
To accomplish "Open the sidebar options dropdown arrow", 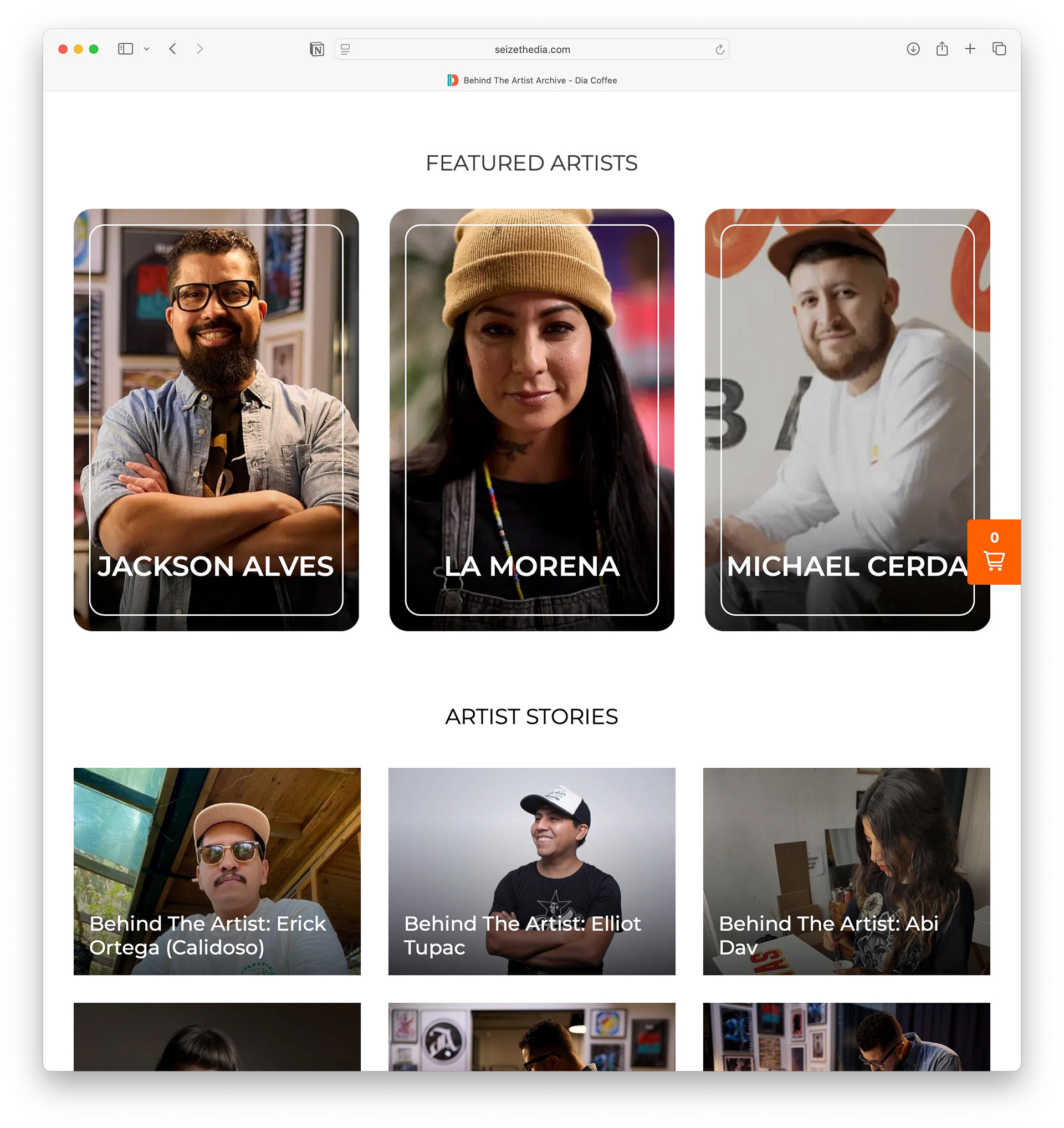I will tap(146, 49).
